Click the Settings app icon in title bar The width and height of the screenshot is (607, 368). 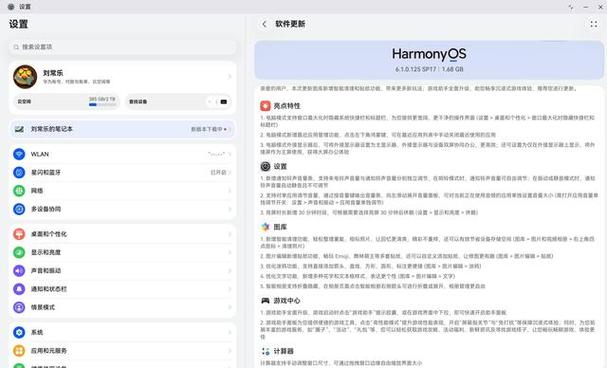(x=11, y=7)
